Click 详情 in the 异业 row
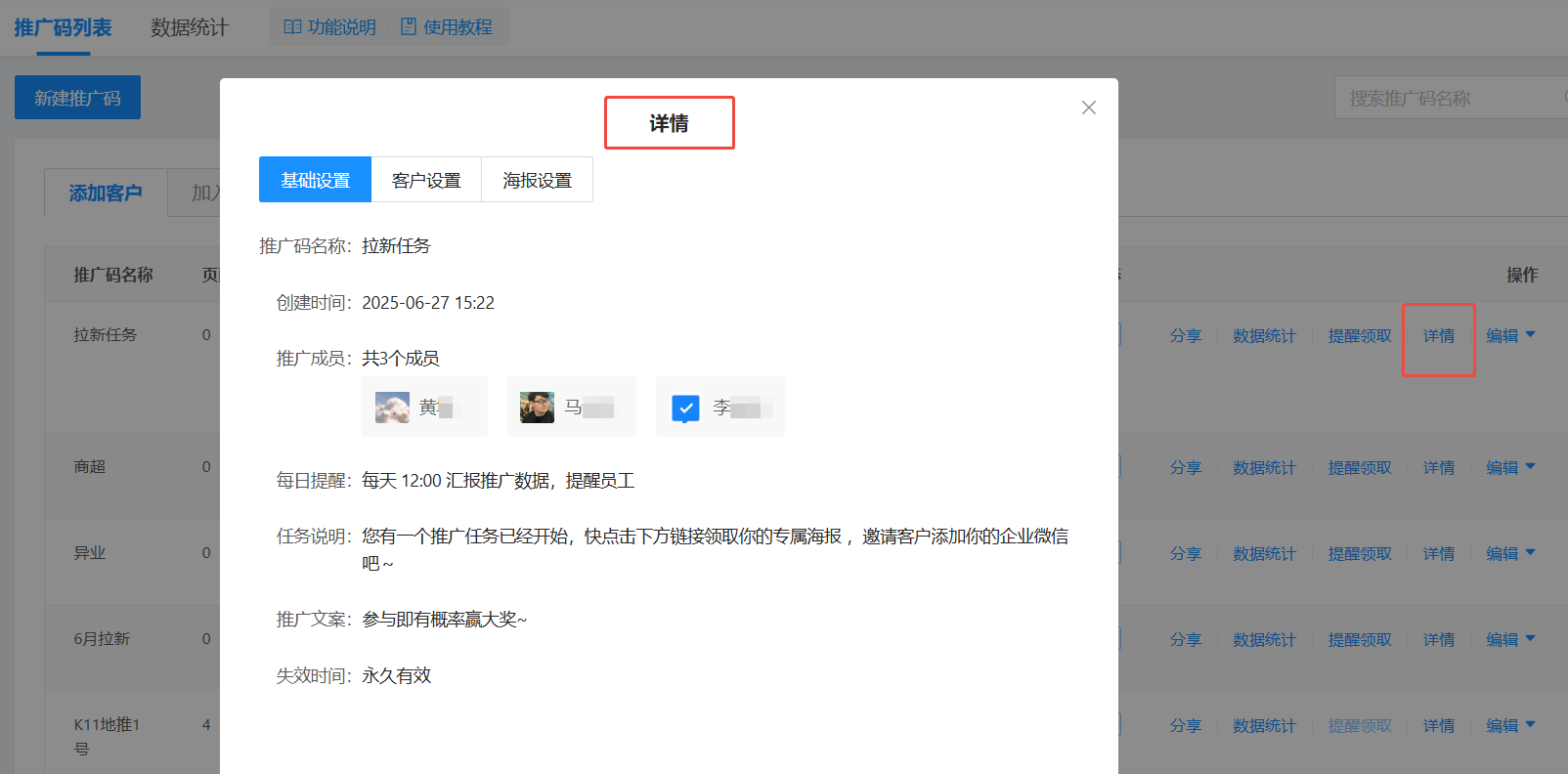Screen dimensions: 1568x774 click(x=1438, y=554)
